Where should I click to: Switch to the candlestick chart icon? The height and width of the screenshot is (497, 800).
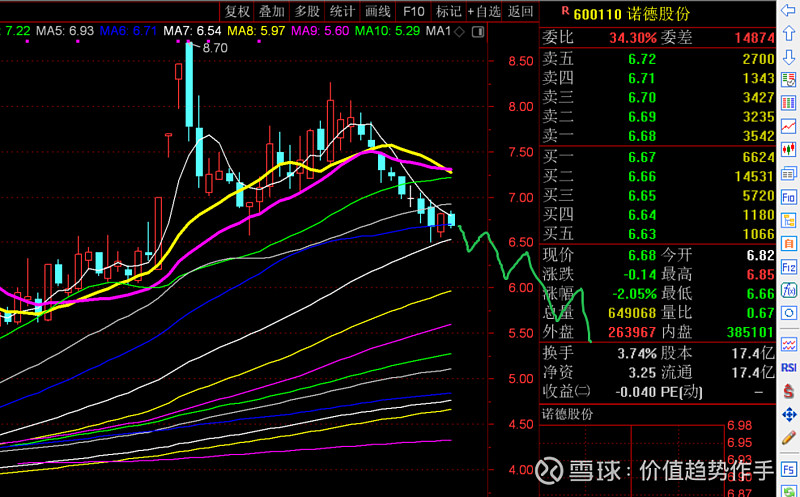click(x=788, y=150)
